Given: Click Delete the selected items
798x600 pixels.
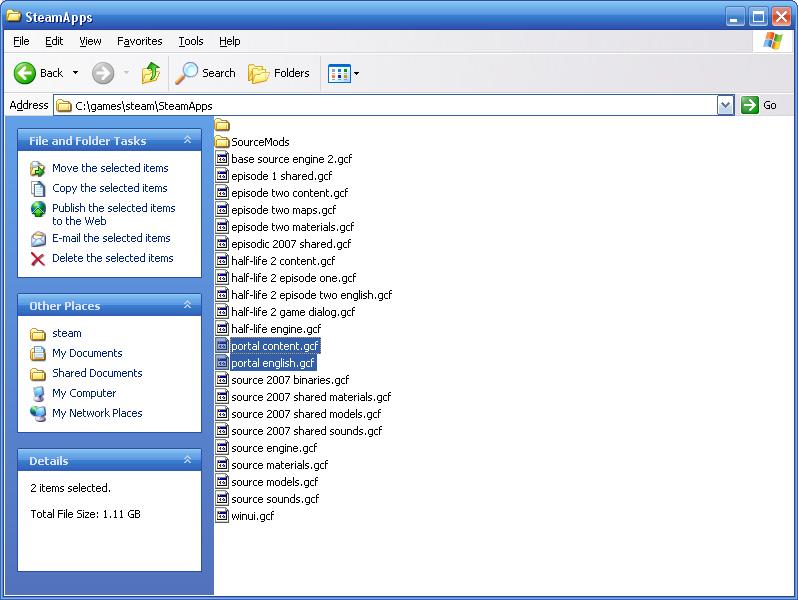Looking at the screenshot, I should pyautogui.click(x=112, y=258).
